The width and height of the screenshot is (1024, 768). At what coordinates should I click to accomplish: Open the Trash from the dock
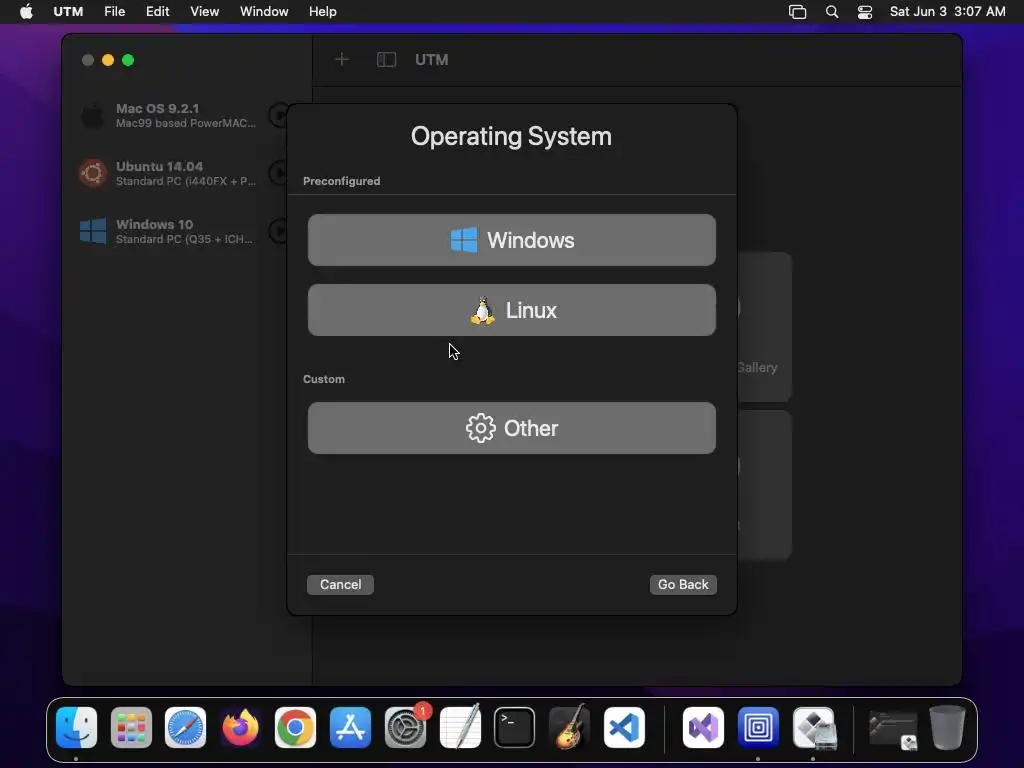947,728
